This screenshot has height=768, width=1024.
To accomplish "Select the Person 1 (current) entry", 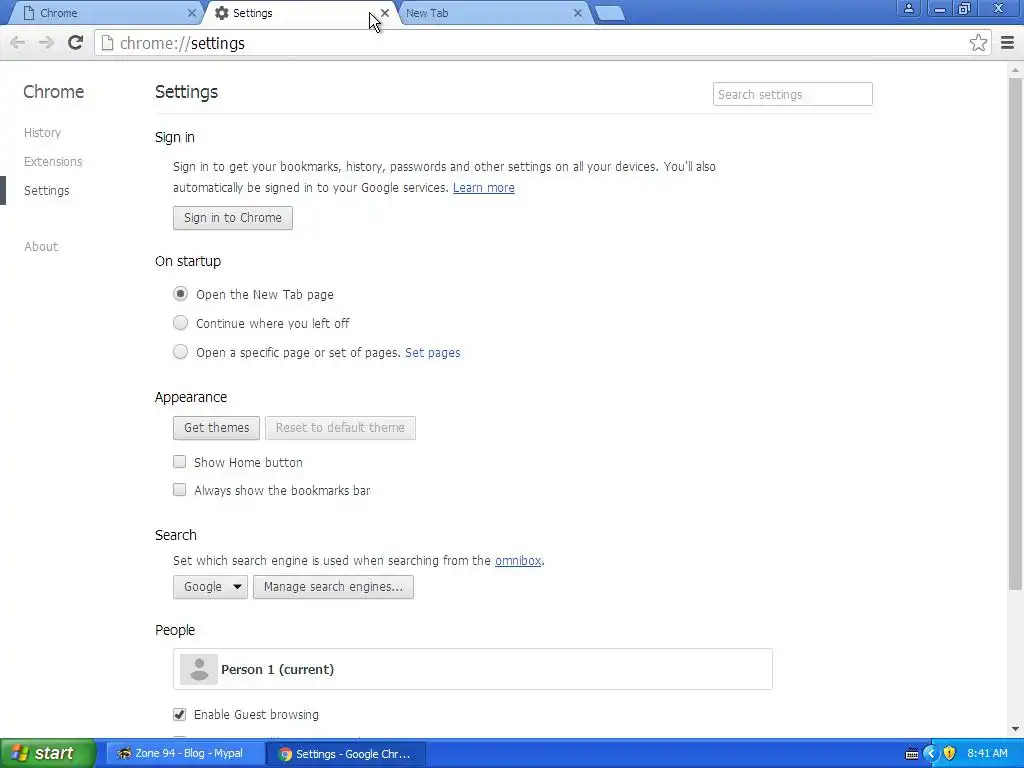I will pyautogui.click(x=473, y=669).
